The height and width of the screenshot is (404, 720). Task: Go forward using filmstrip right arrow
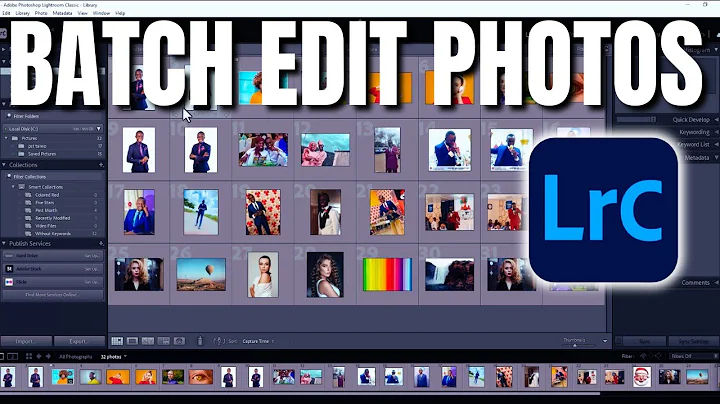pyautogui.click(x=48, y=356)
